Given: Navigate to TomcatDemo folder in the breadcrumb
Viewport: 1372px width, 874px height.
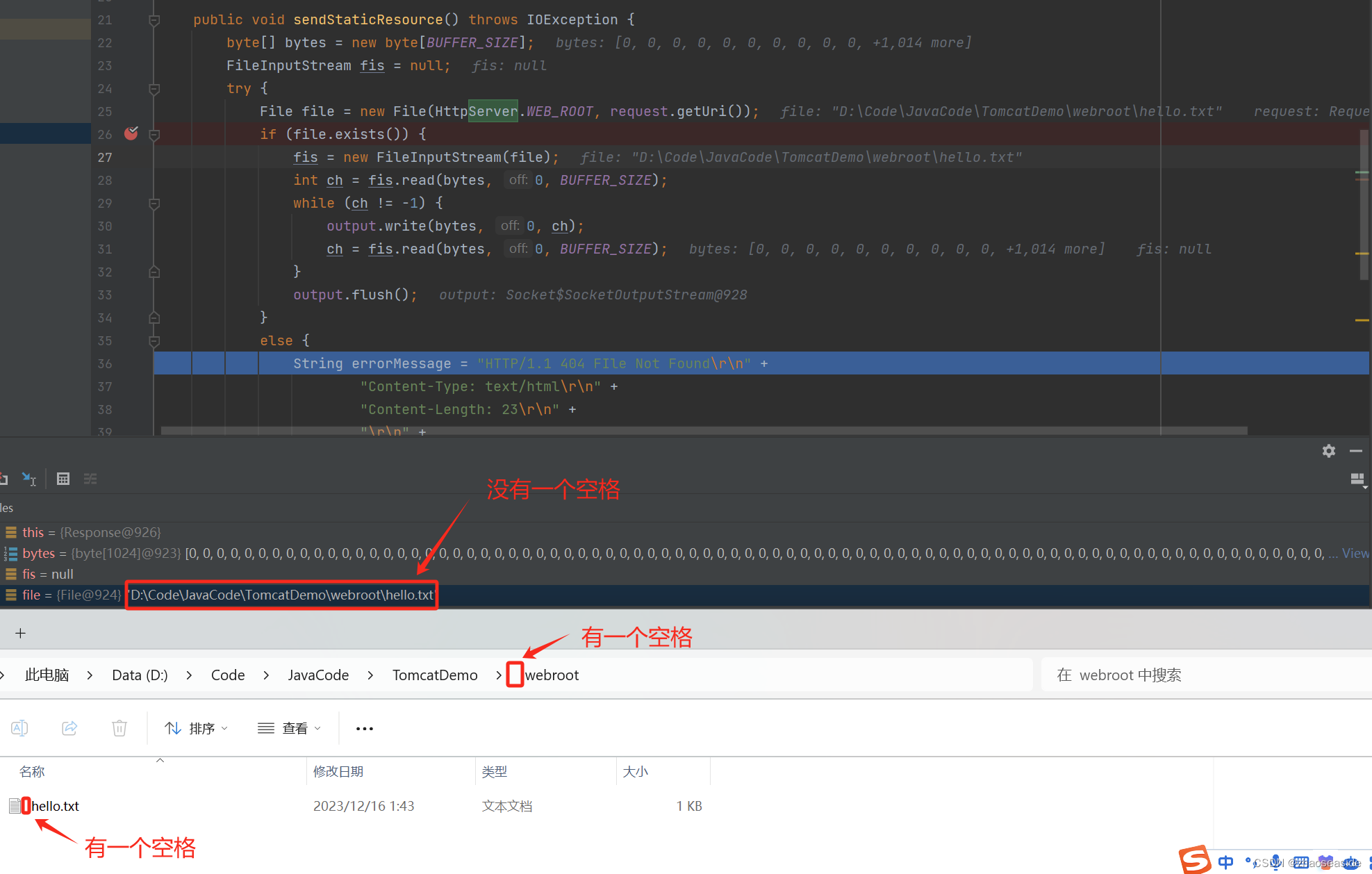Looking at the screenshot, I should click(x=435, y=675).
